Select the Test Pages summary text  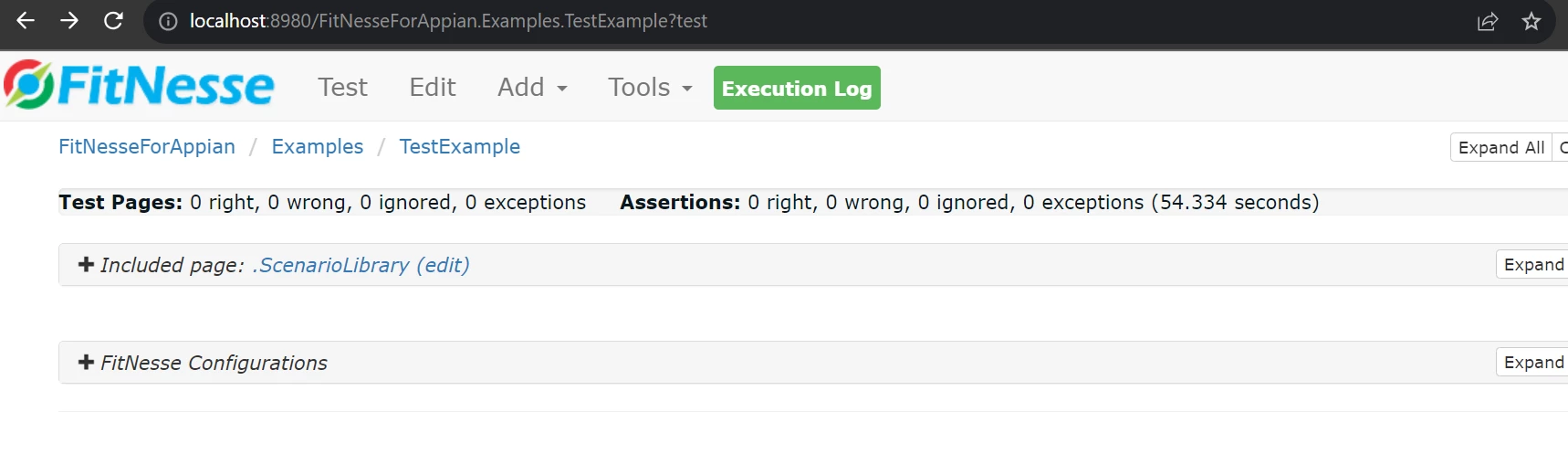322,202
